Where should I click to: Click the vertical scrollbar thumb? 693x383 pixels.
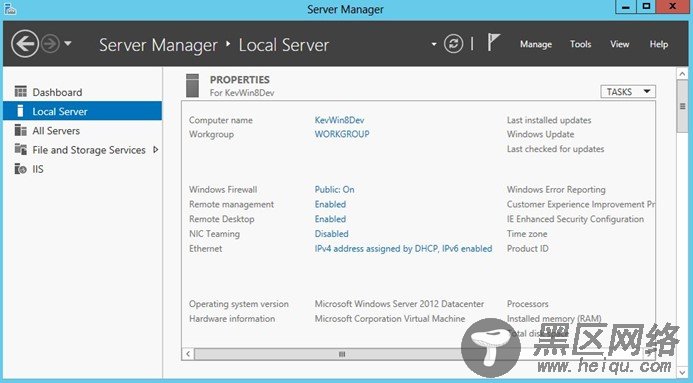[x=682, y=106]
